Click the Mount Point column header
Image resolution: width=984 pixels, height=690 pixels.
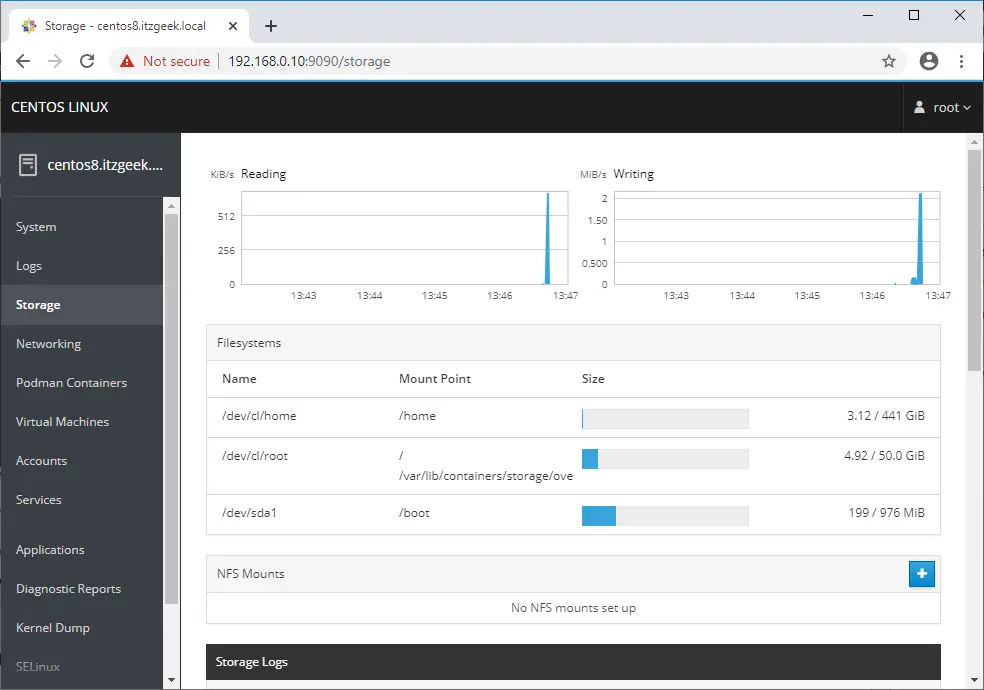tap(435, 379)
